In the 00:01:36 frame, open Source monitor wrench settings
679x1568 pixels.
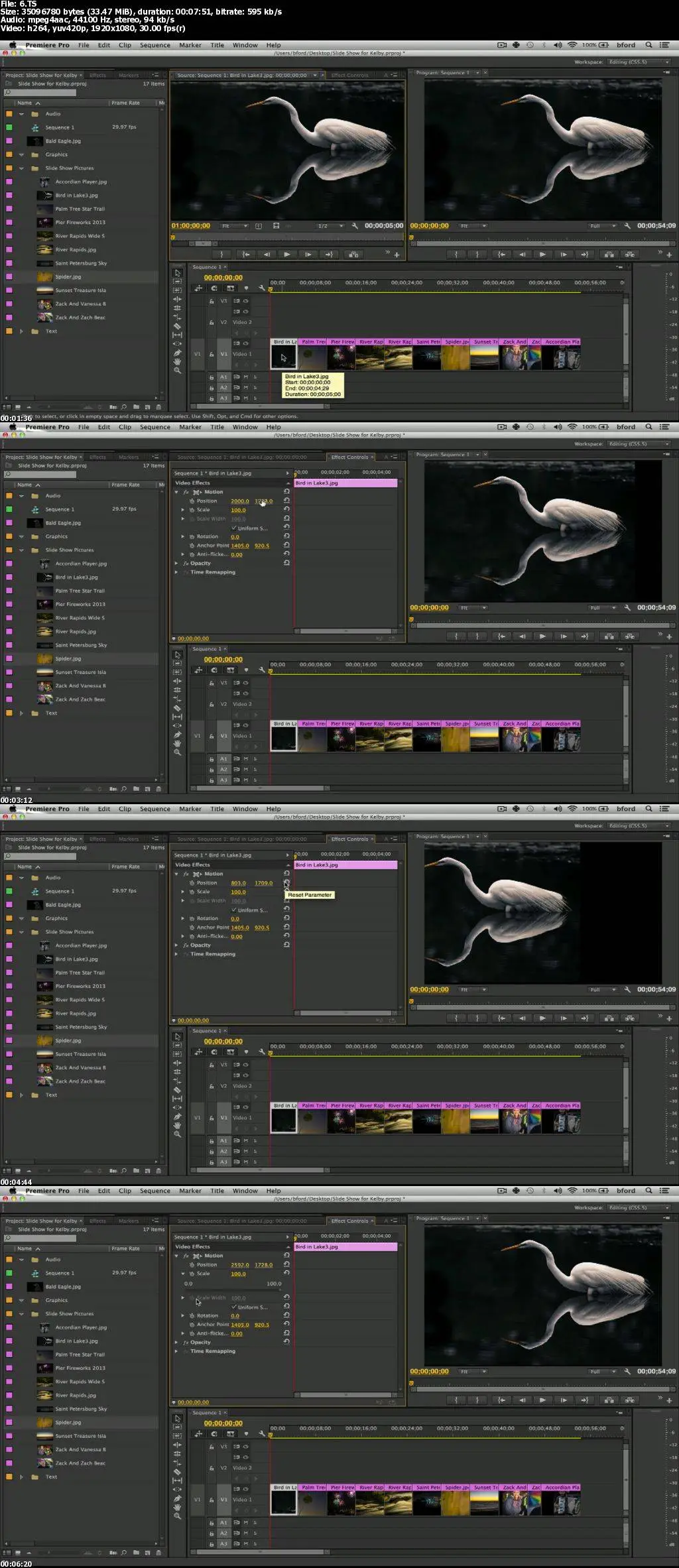(355, 225)
